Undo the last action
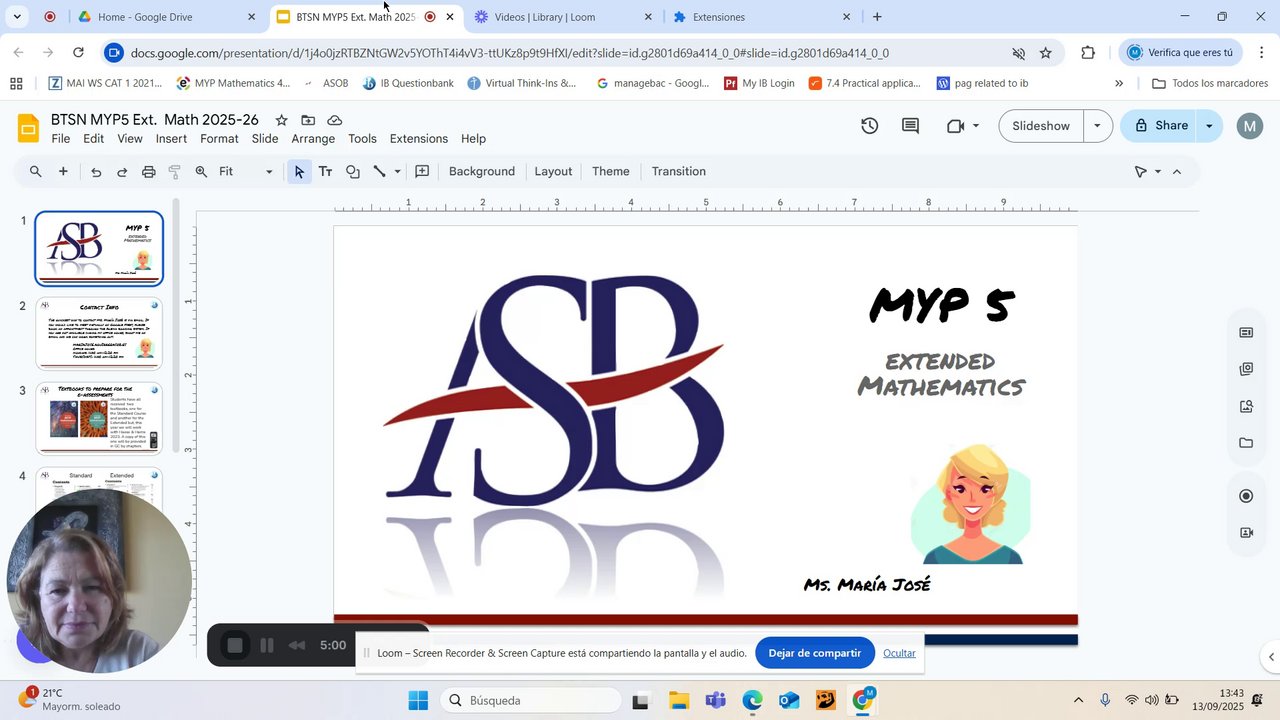Viewport: 1280px width, 720px height. [x=96, y=172]
